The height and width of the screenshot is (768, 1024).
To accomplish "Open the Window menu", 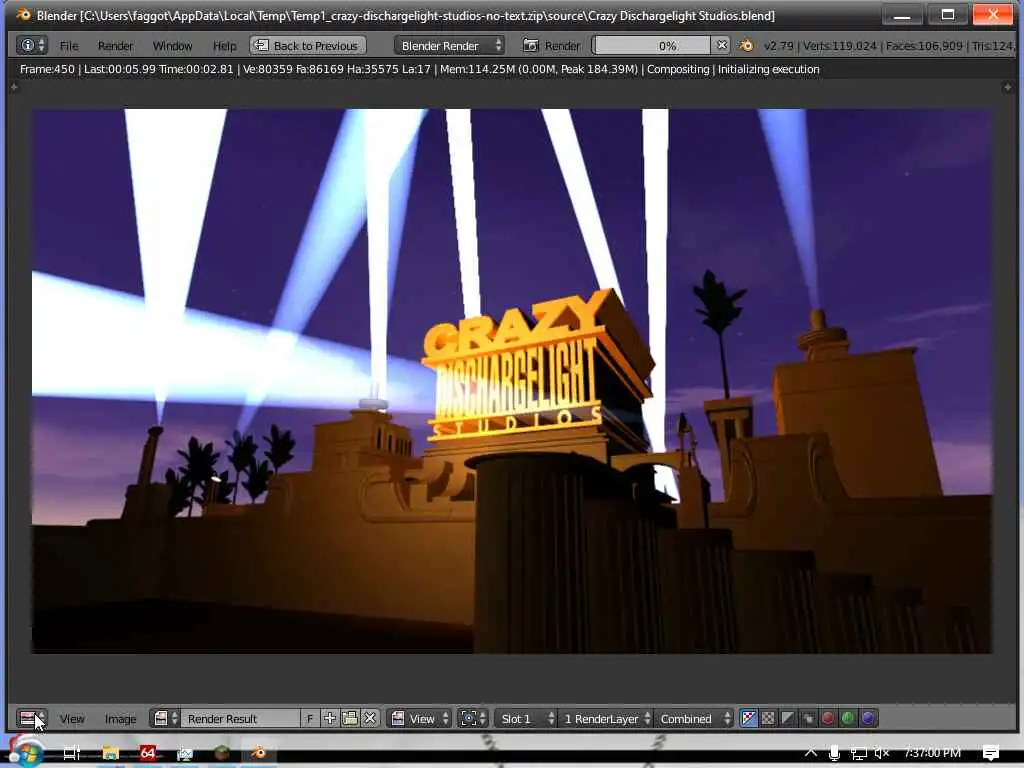I will click(x=172, y=46).
